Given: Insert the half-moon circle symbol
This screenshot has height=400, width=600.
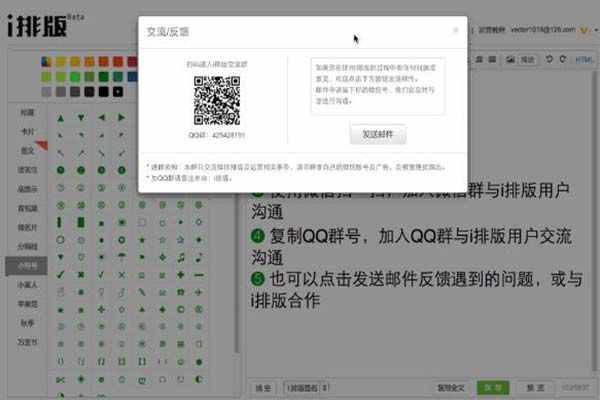Looking at the screenshot, I should click(x=199, y=380).
